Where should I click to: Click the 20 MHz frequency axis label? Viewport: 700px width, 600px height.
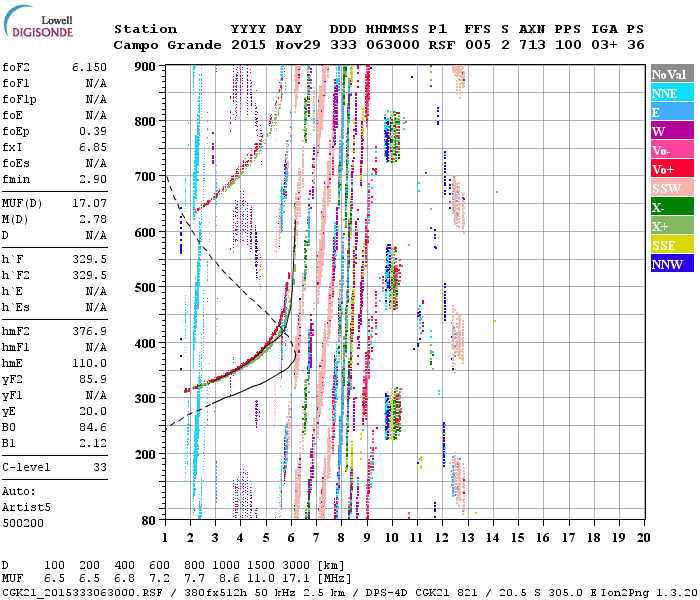point(643,538)
